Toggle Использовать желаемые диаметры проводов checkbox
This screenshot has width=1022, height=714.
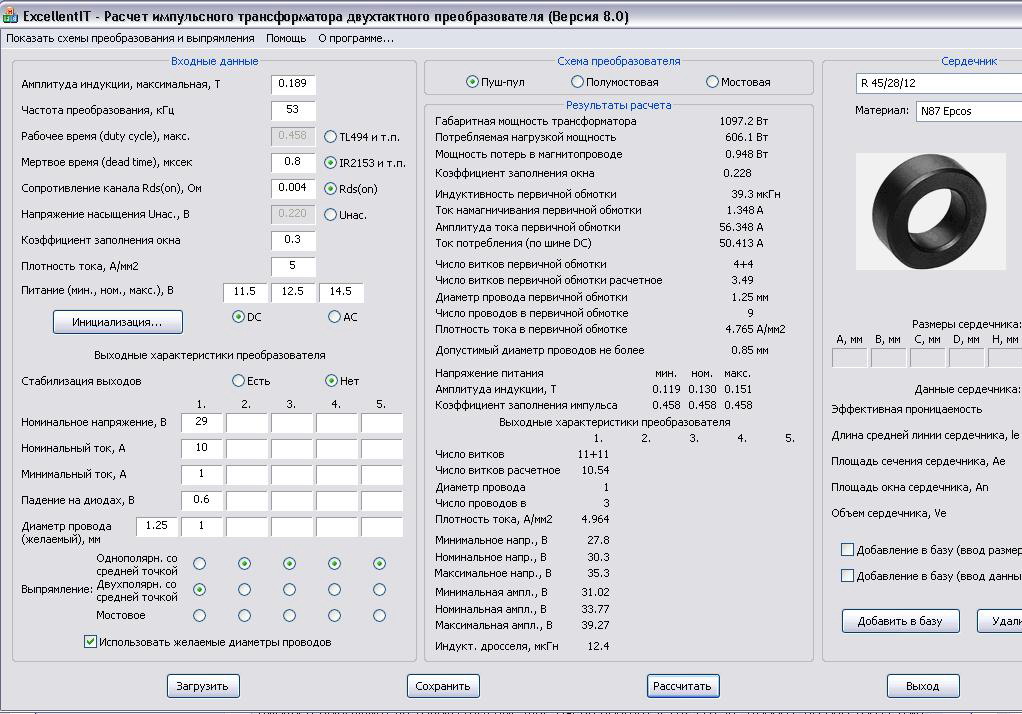[91, 642]
